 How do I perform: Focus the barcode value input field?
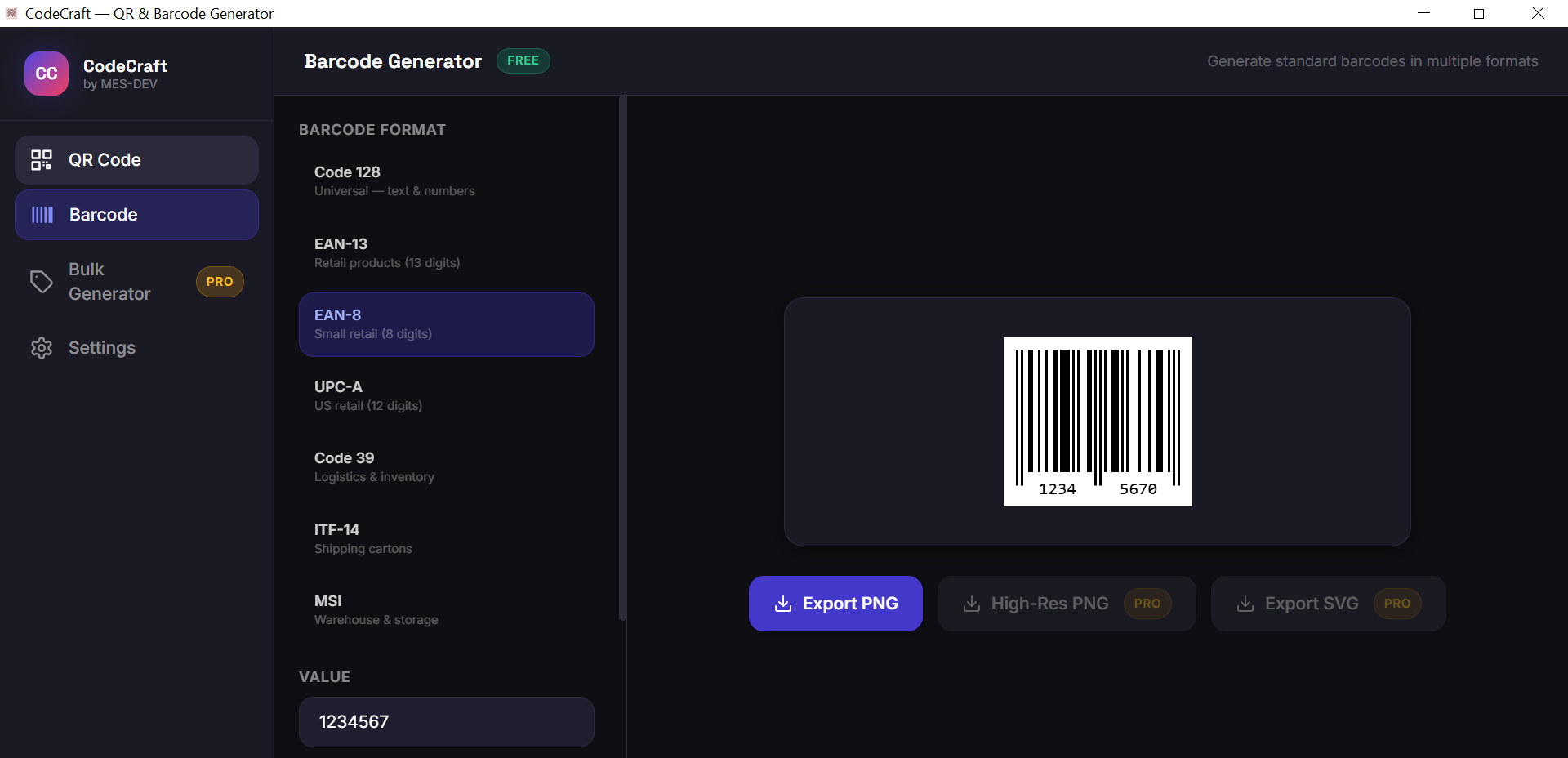(x=446, y=722)
